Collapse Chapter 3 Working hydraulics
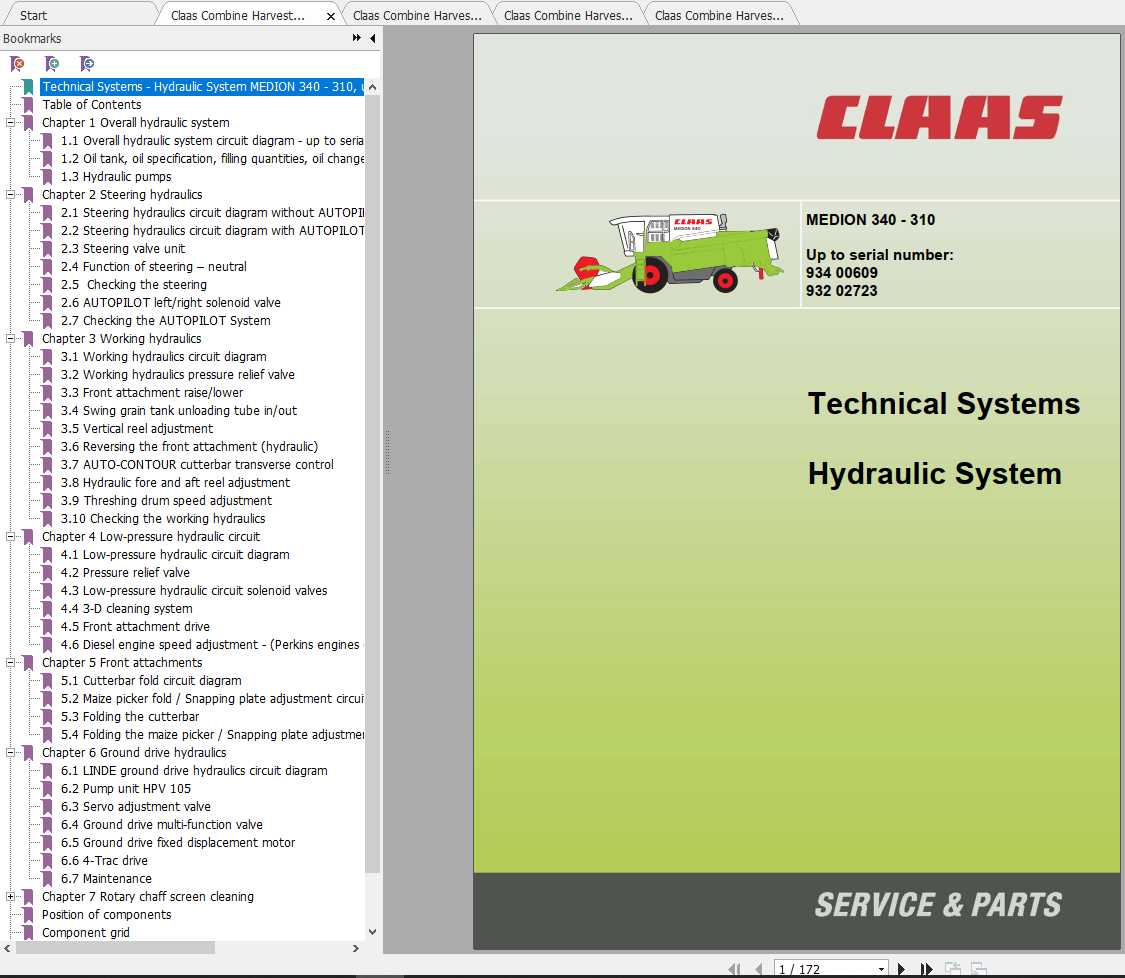Viewport: 1125px width, 978px height. (x=9, y=338)
